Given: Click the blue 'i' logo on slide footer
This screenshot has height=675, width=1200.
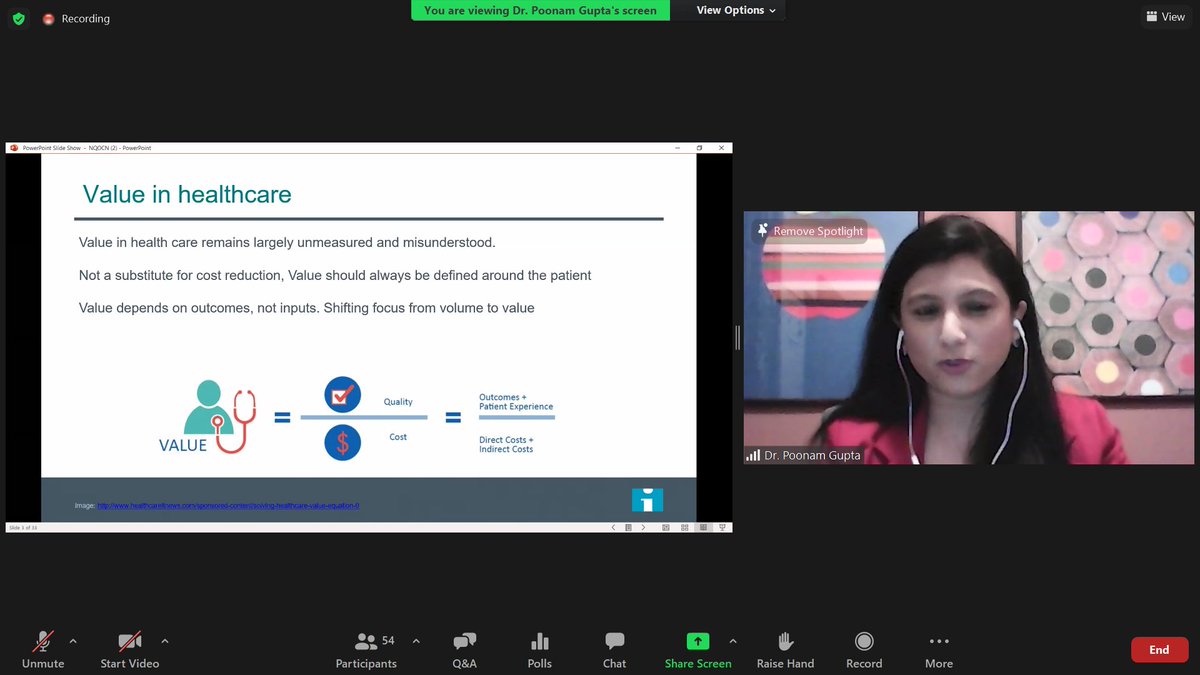Looking at the screenshot, I should pos(647,499).
